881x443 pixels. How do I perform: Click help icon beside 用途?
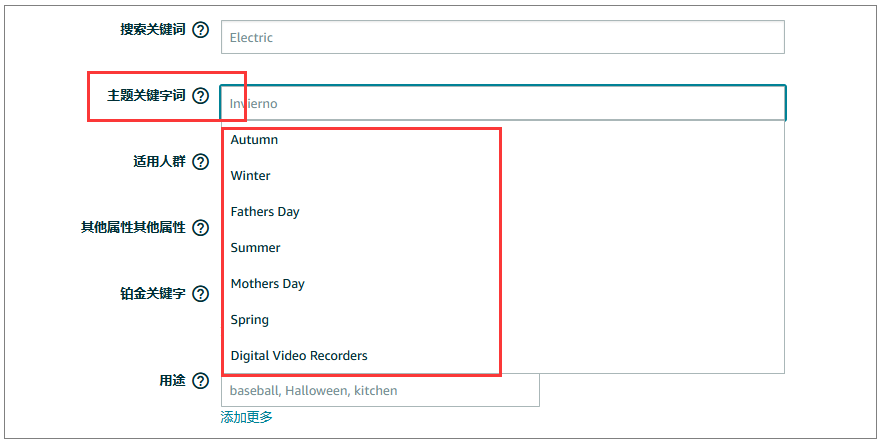[201, 381]
